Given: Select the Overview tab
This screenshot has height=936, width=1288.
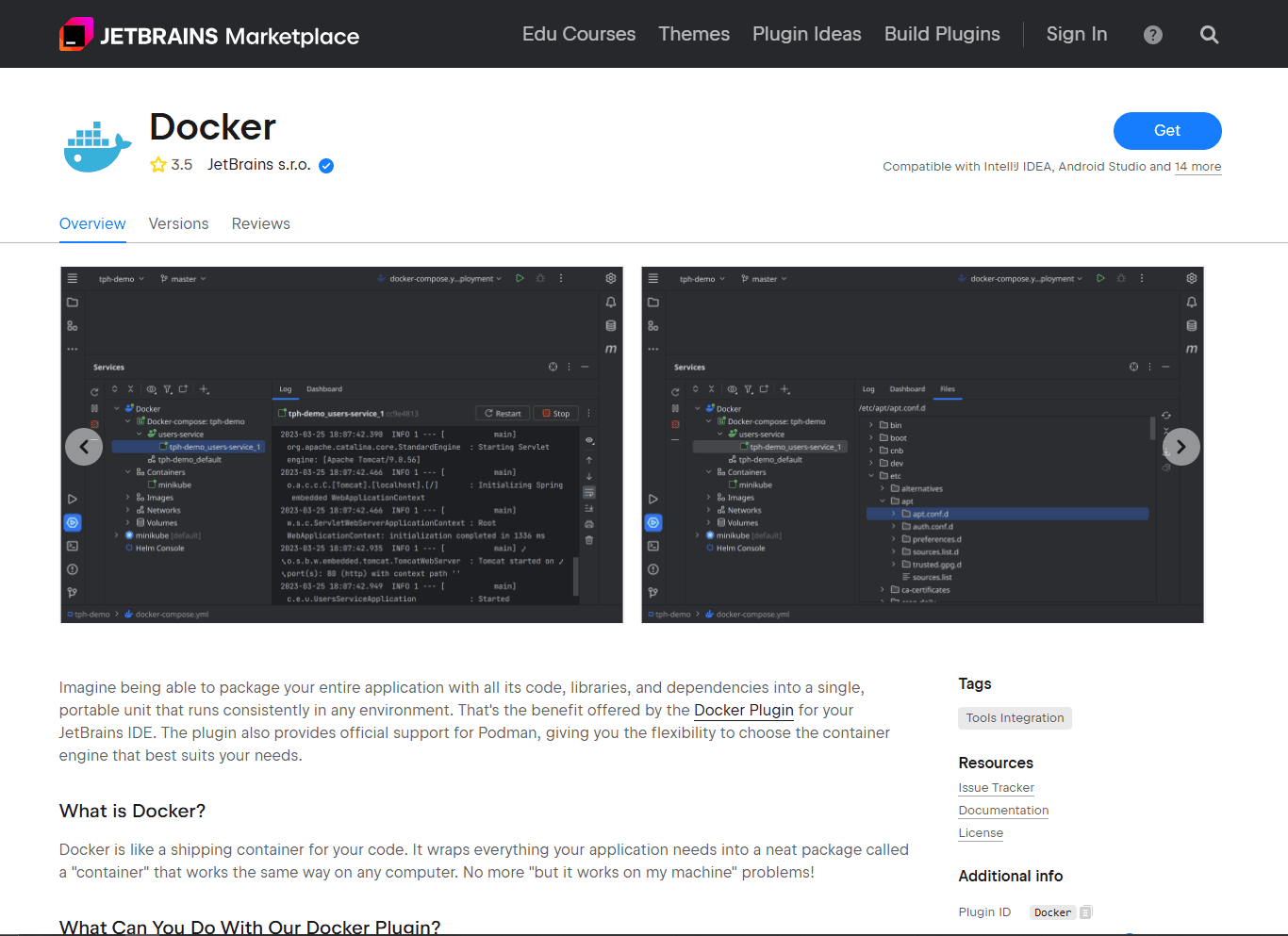Looking at the screenshot, I should 92,224.
